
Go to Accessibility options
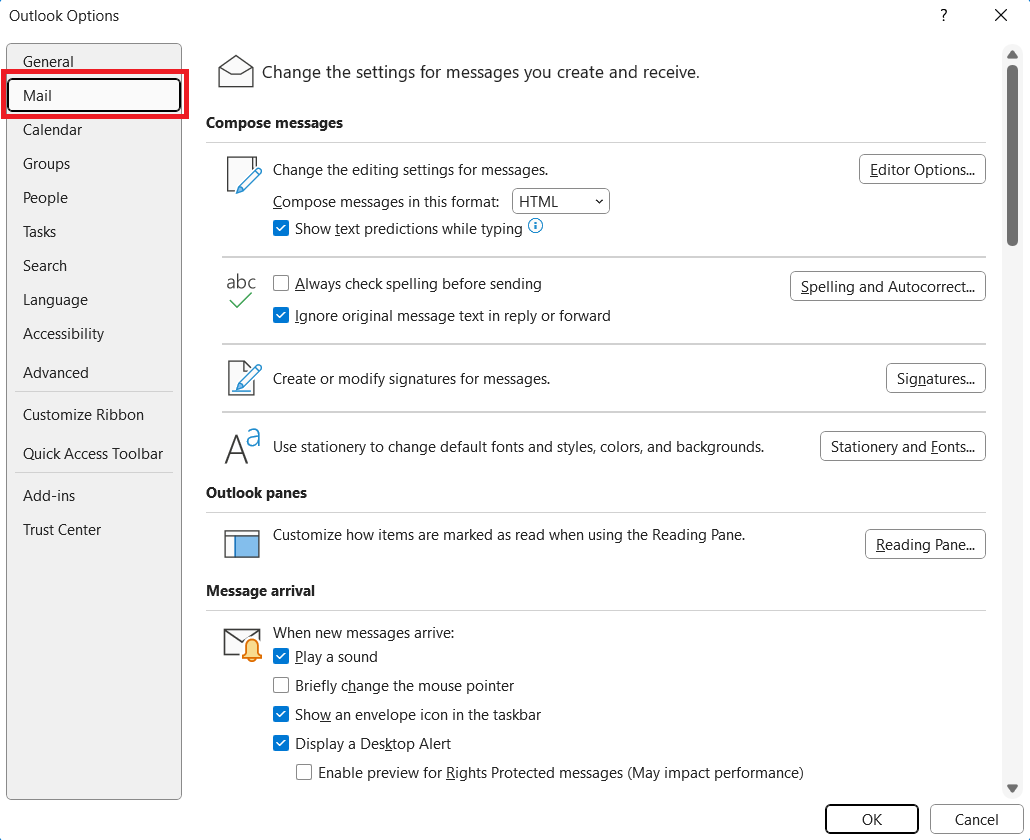[94, 334]
